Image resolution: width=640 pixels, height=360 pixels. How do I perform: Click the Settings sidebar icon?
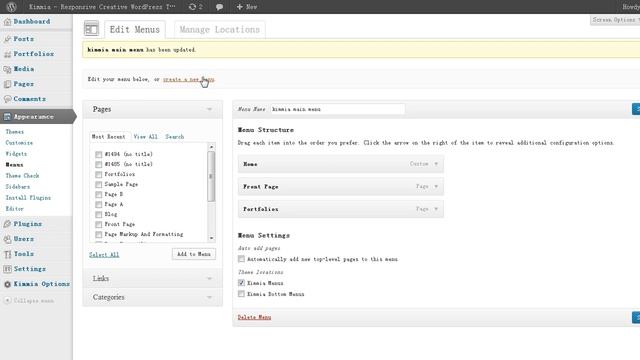(7, 269)
